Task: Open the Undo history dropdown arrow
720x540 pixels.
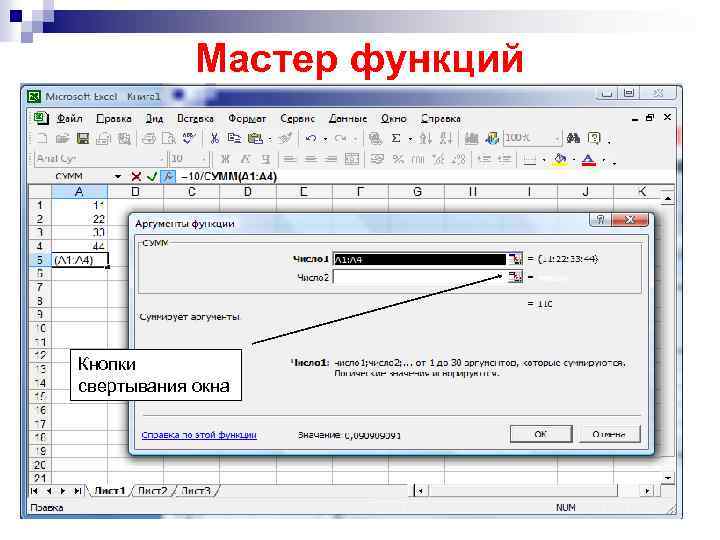Action: [x=325, y=139]
